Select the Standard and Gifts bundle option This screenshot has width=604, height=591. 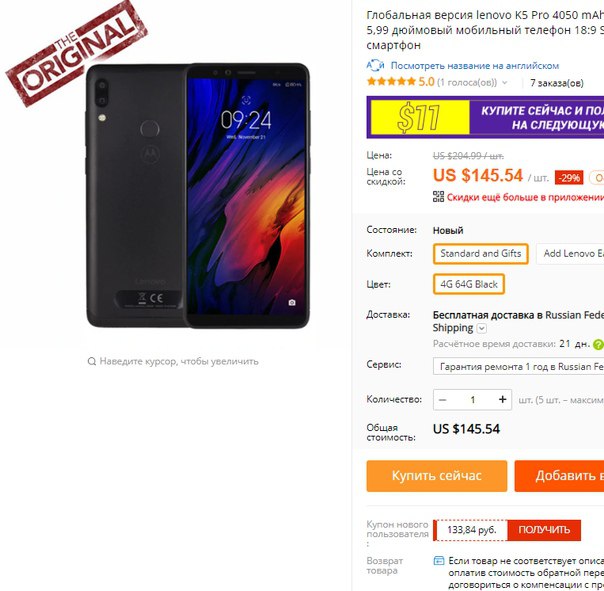480,254
